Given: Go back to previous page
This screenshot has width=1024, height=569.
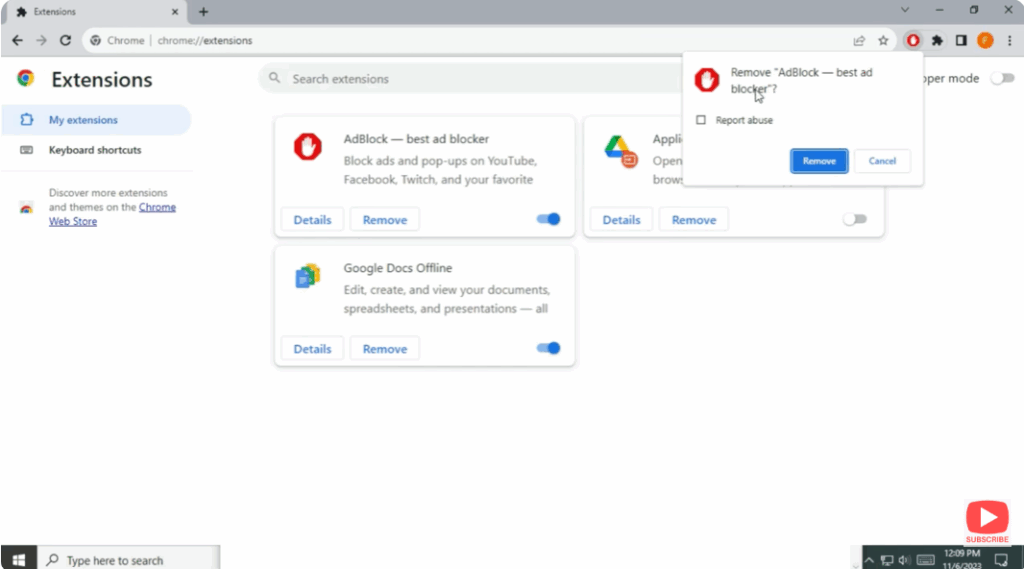Looking at the screenshot, I should [17, 41].
